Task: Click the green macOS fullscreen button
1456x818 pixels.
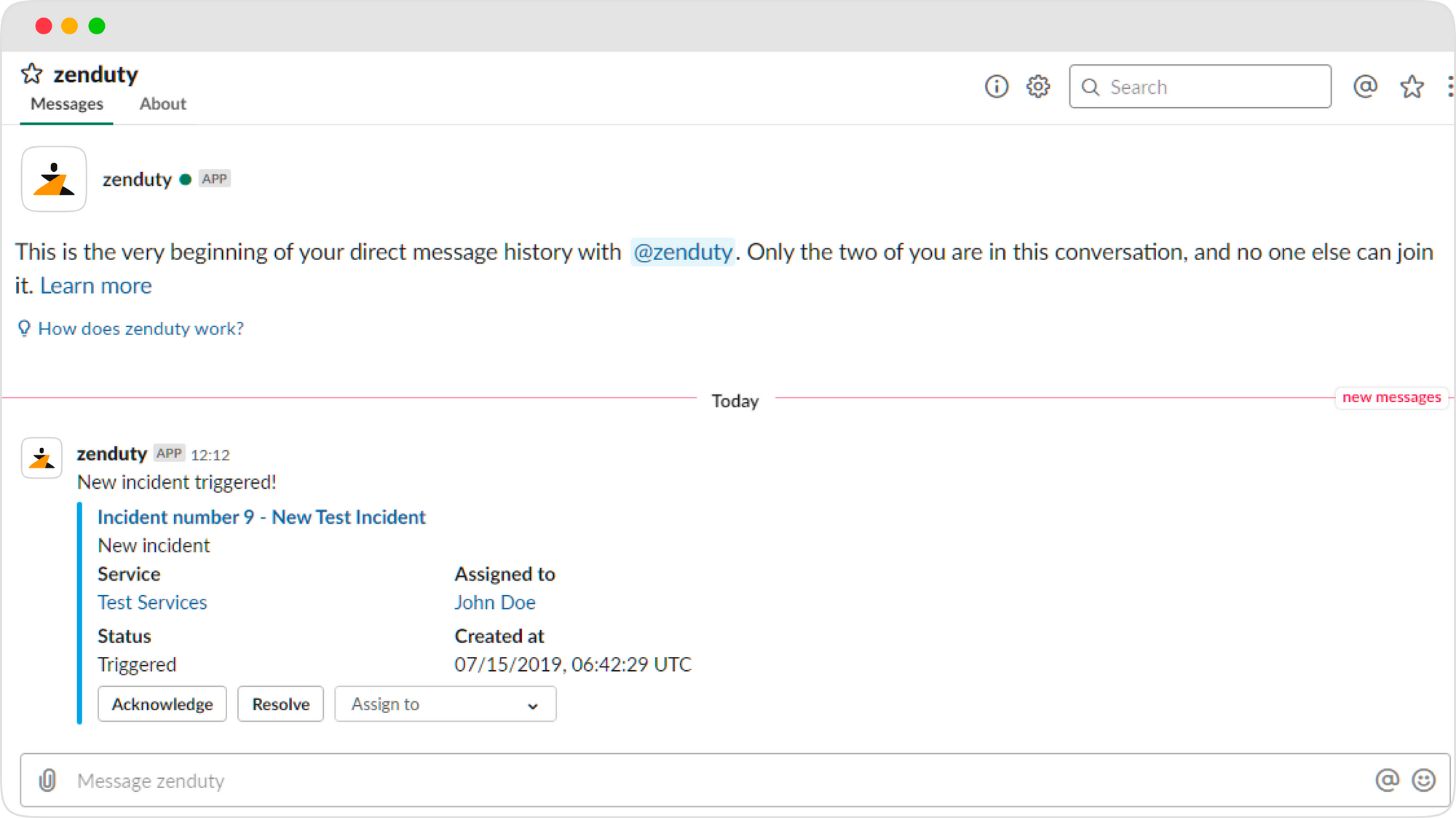Action: tap(97, 26)
